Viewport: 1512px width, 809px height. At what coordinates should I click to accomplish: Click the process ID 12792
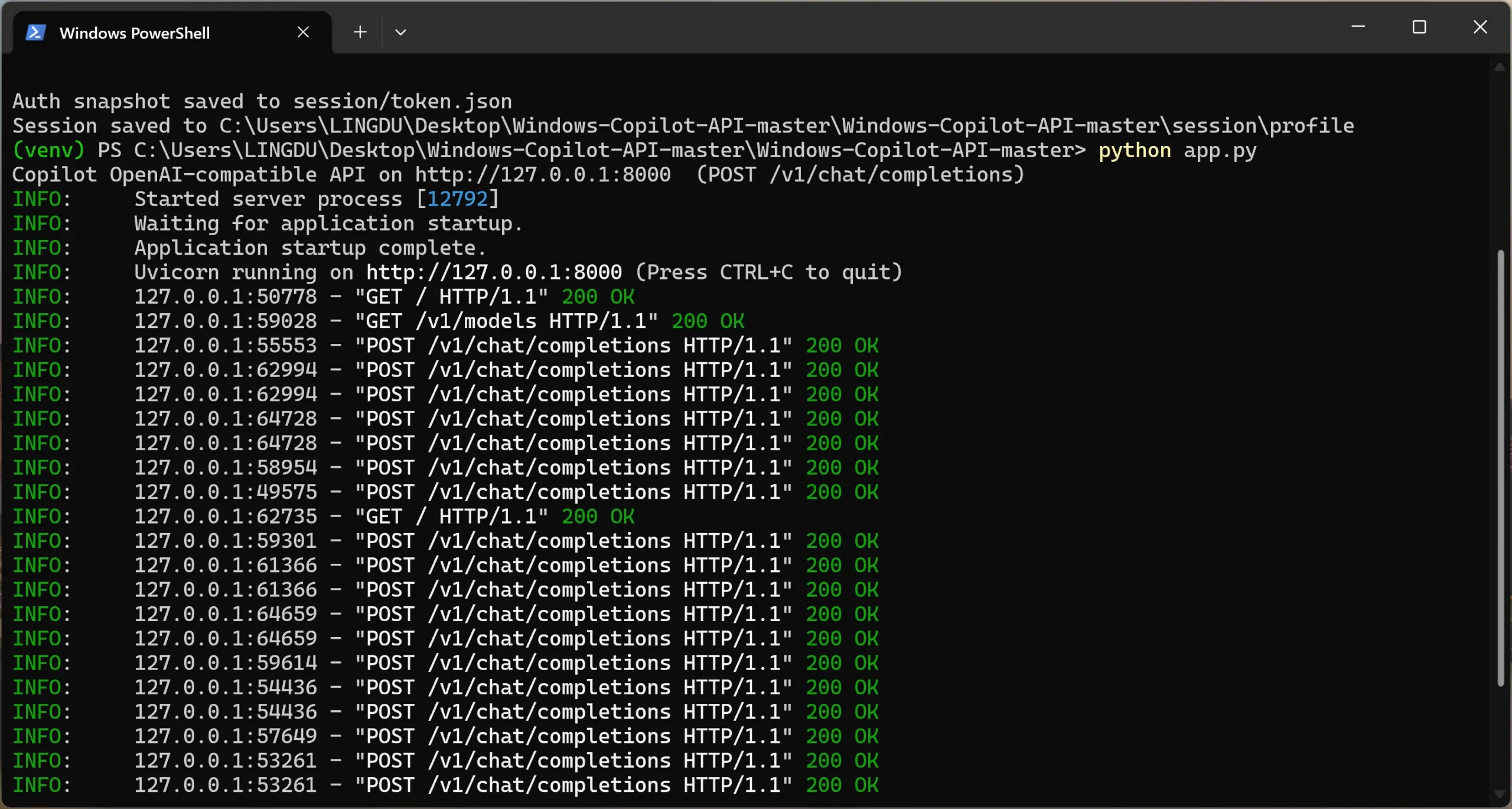click(x=458, y=199)
